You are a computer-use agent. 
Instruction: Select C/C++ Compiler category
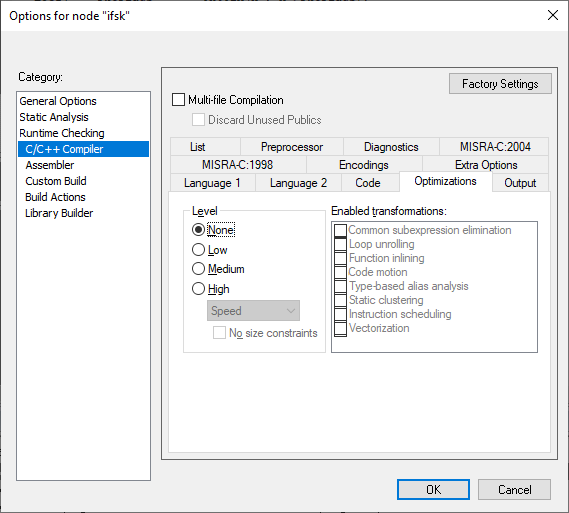click(83, 149)
